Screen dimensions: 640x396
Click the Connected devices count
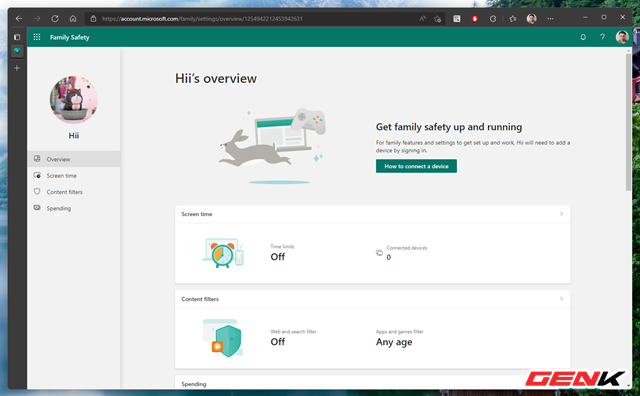click(389, 257)
